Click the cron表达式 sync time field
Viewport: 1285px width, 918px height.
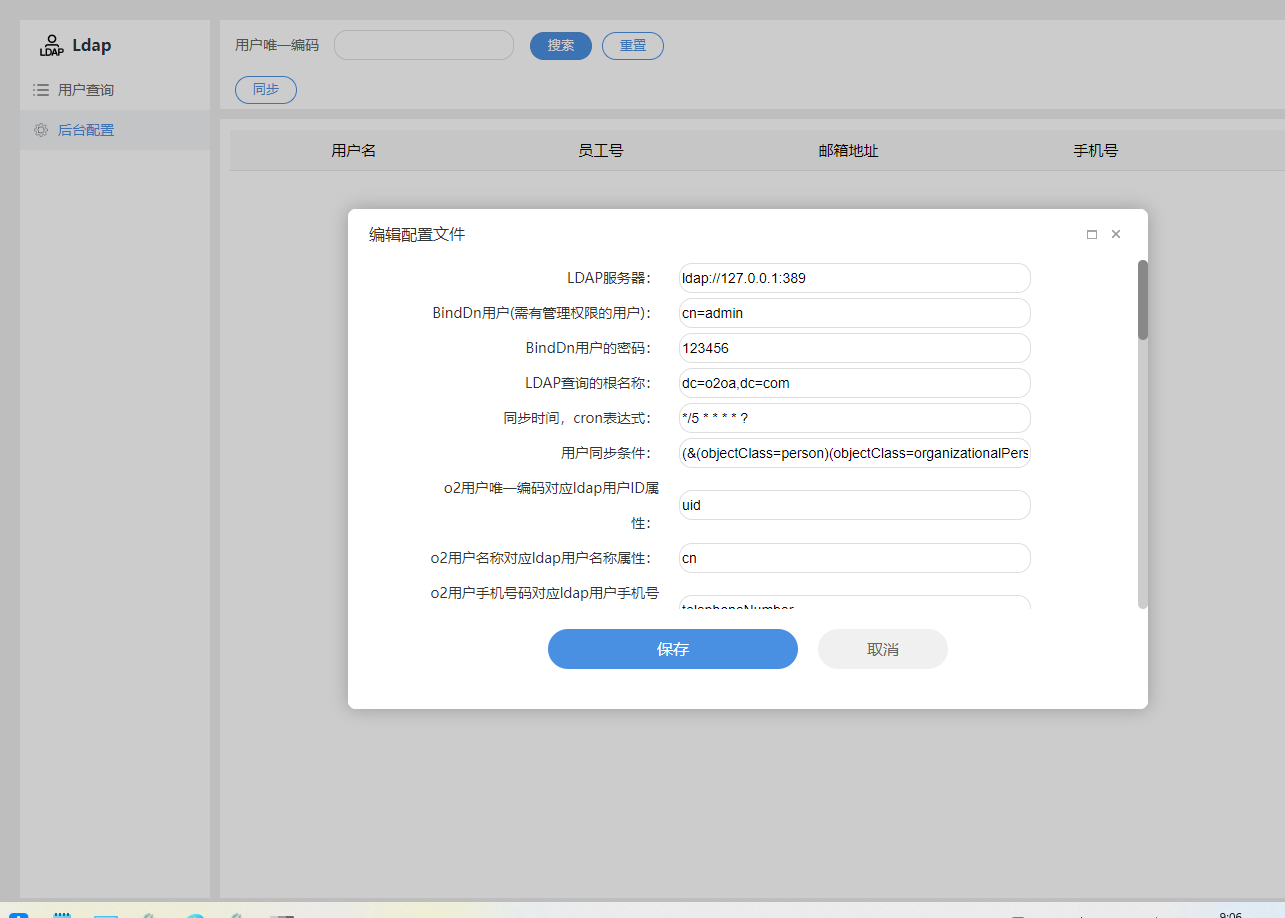[854, 418]
